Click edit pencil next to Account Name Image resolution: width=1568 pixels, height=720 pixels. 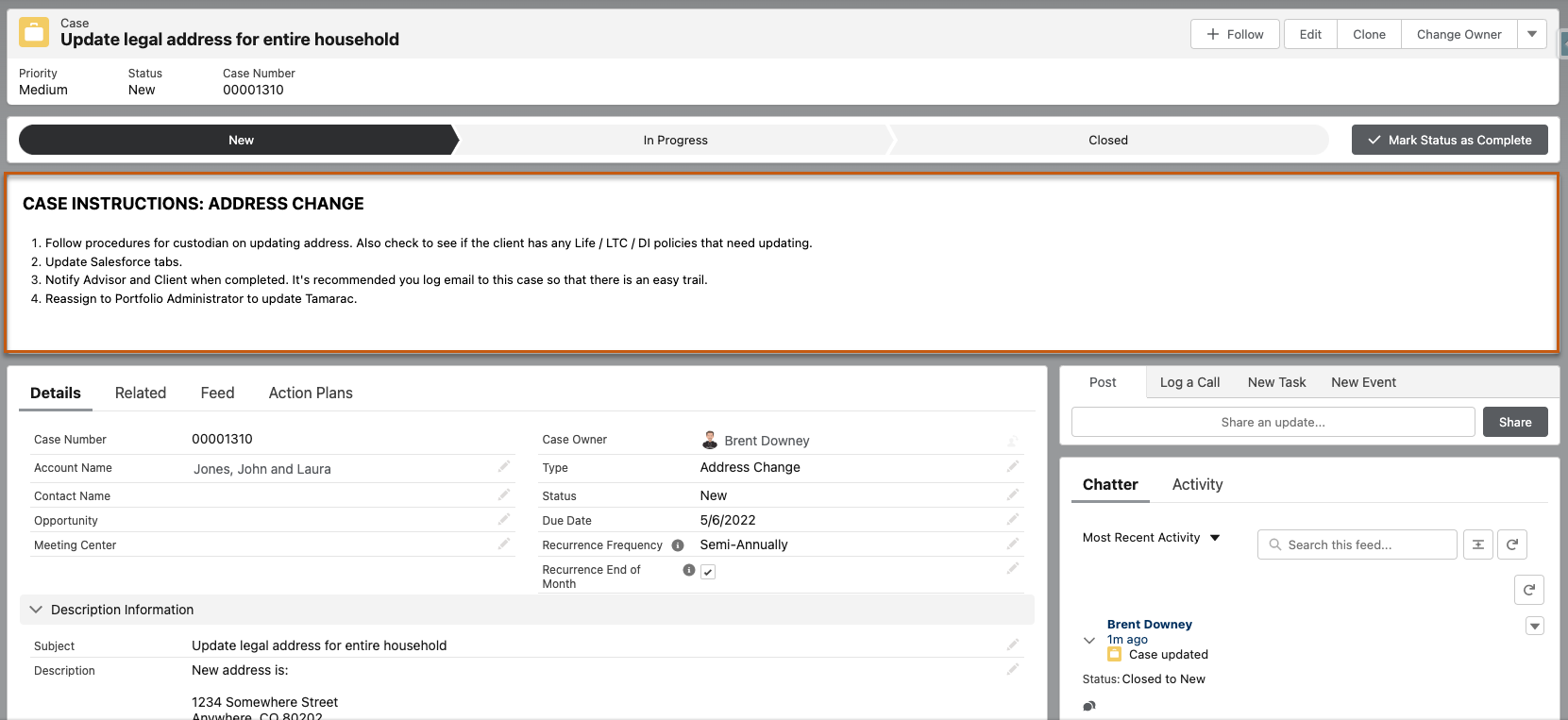click(x=504, y=467)
